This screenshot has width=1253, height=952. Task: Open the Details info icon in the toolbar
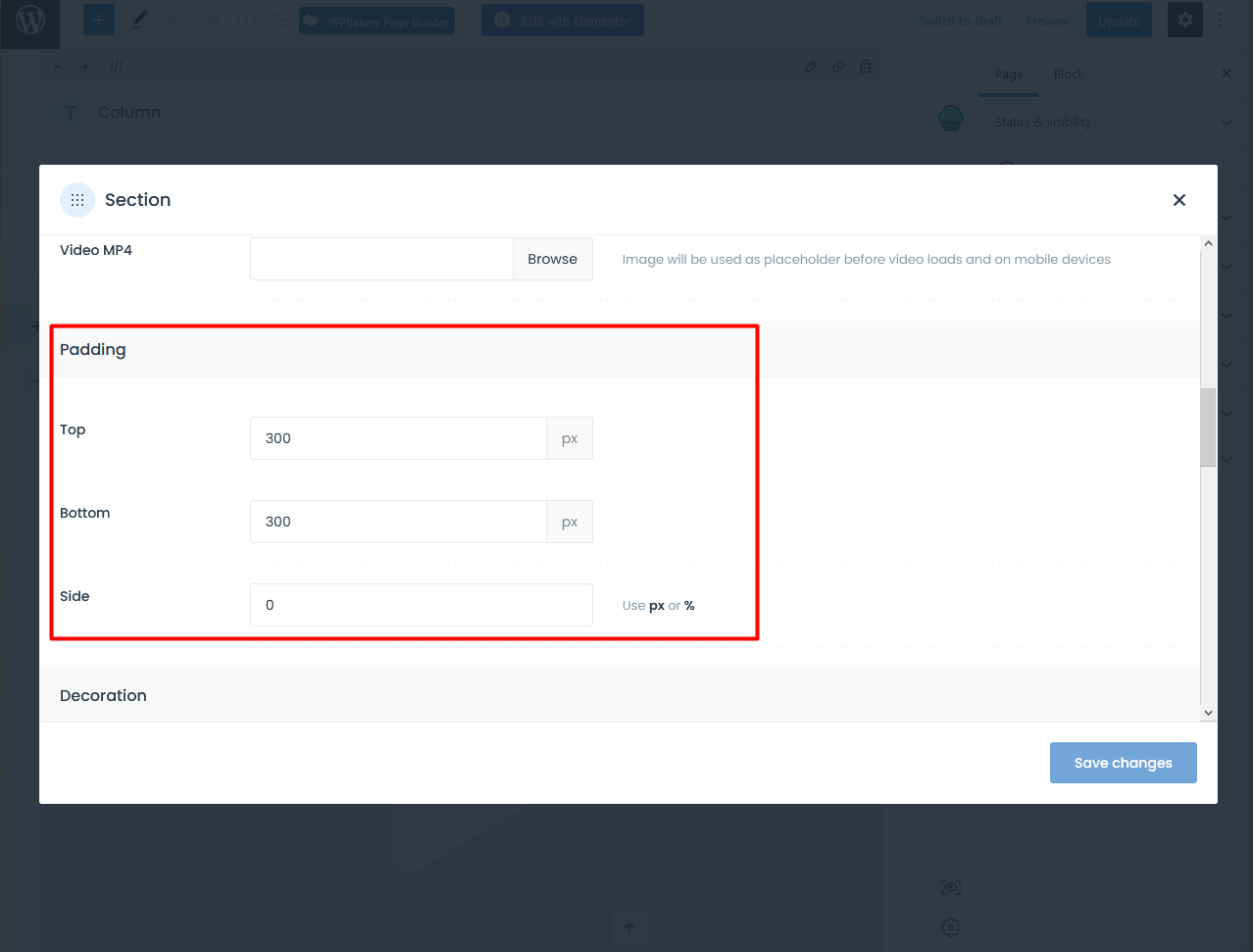[246, 20]
